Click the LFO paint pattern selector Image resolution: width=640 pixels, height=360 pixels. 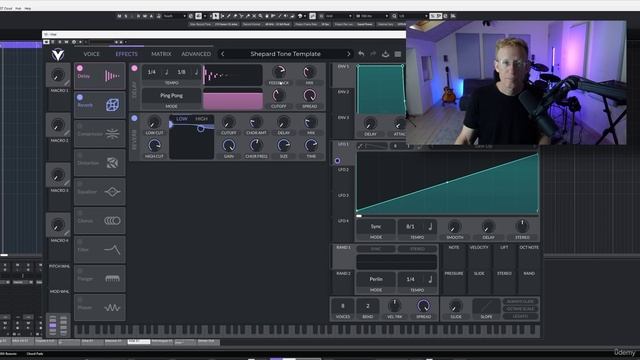coord(372,146)
